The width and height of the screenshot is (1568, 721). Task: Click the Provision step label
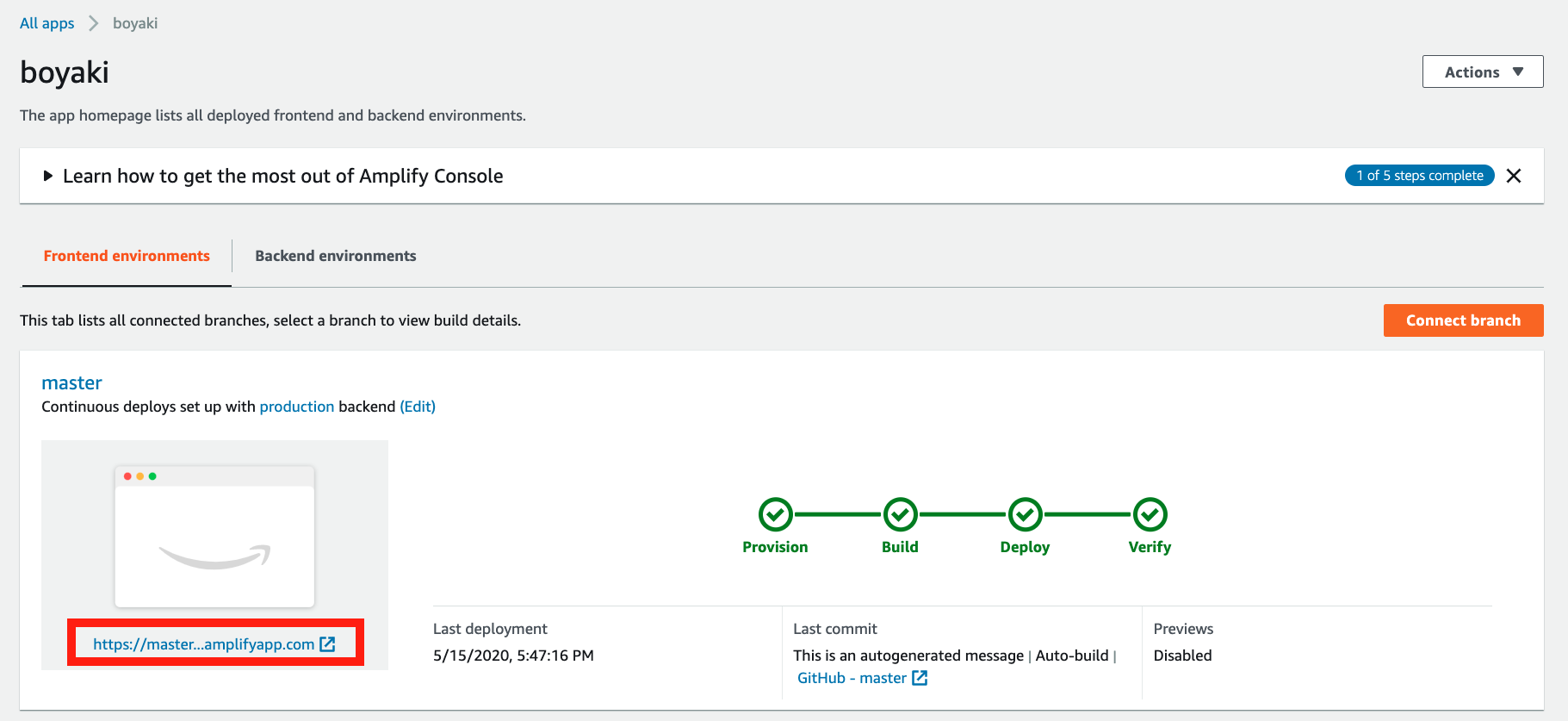point(775,547)
